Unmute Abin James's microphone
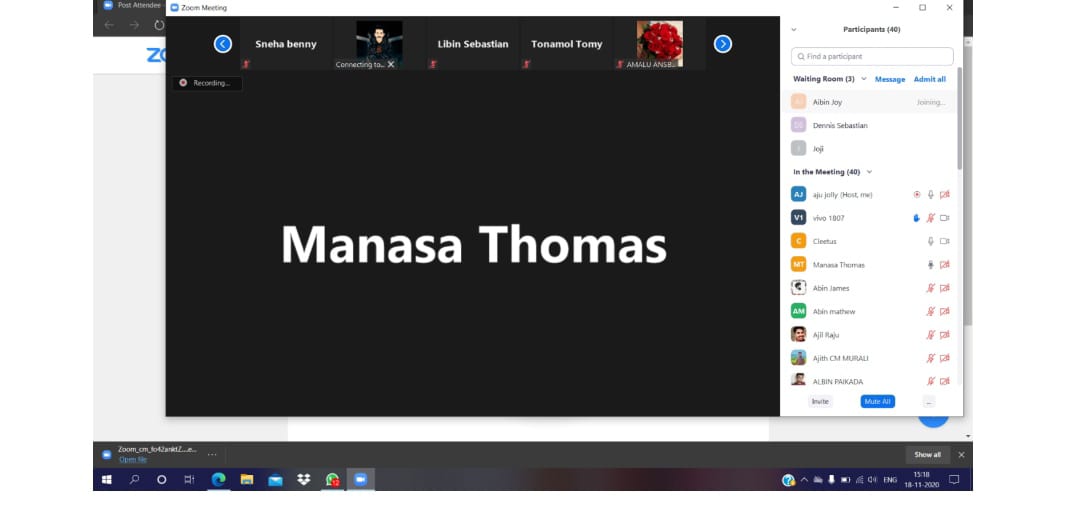This screenshot has height=516, width=1080. [930, 288]
